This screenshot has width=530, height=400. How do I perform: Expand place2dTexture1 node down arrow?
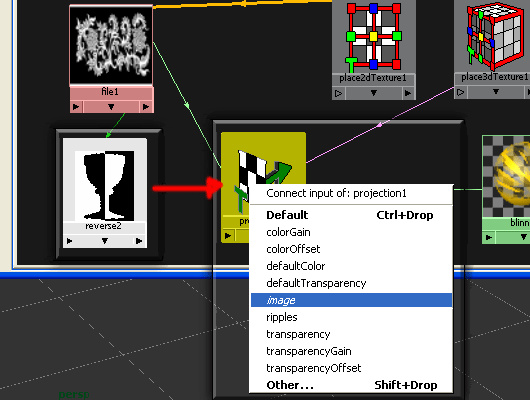pyautogui.click(x=374, y=93)
